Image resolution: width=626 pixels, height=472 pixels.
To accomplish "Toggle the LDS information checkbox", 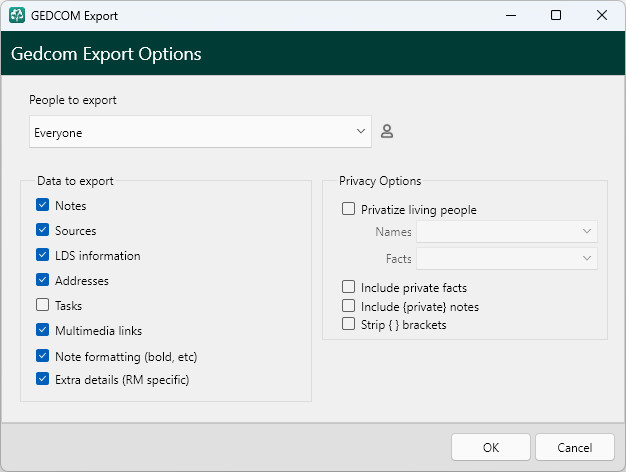I will 42,255.
